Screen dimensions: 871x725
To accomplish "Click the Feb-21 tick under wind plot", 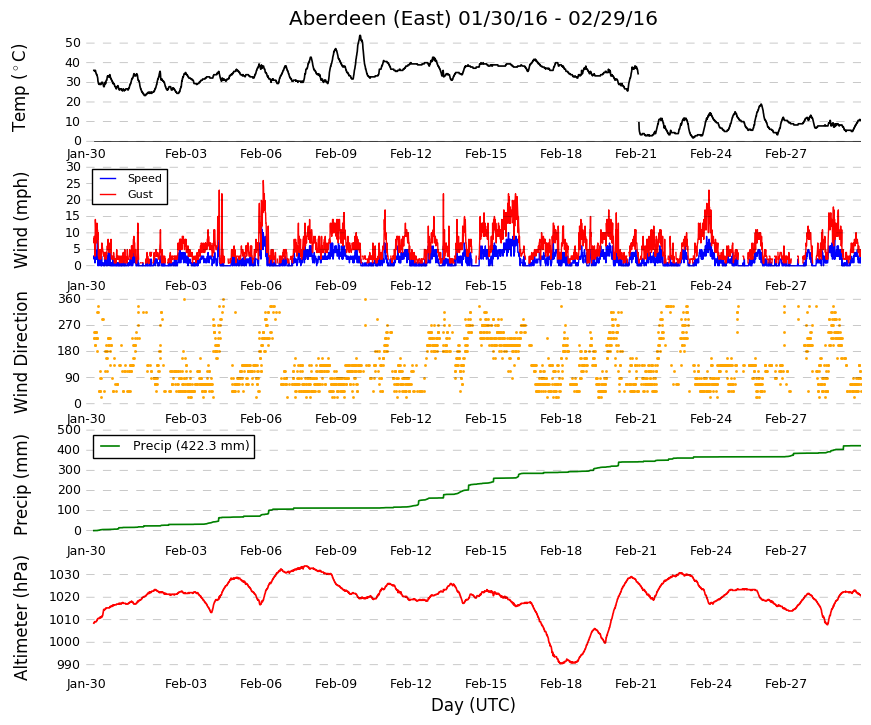I will 635,286.
